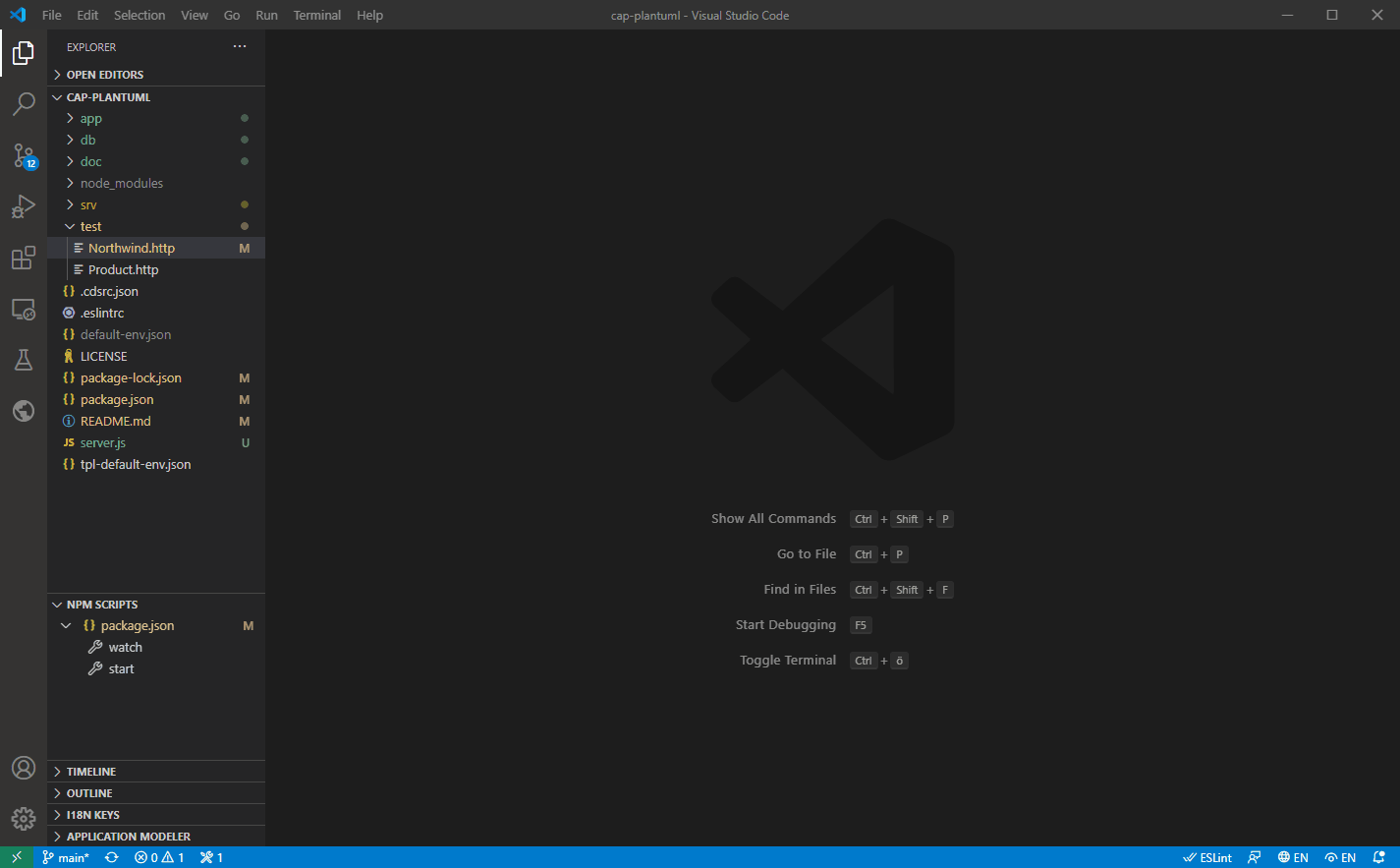
Task: Open the Remote Explorer icon
Action: click(24, 309)
